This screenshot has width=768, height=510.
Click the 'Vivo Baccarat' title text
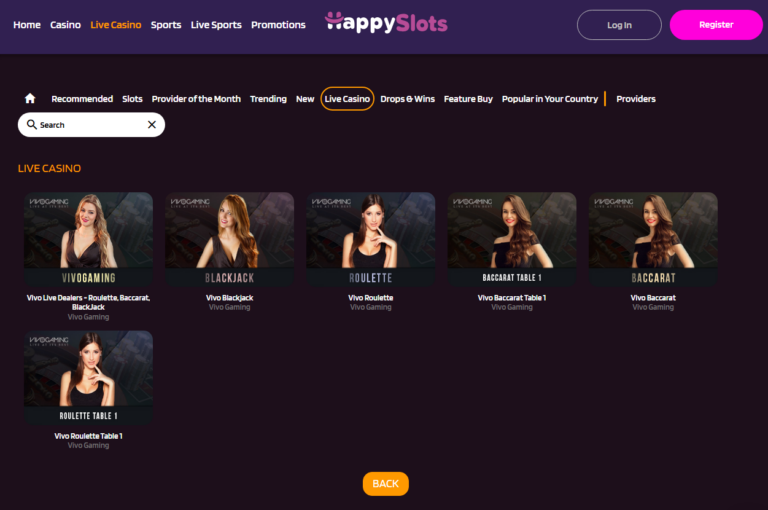(653, 297)
